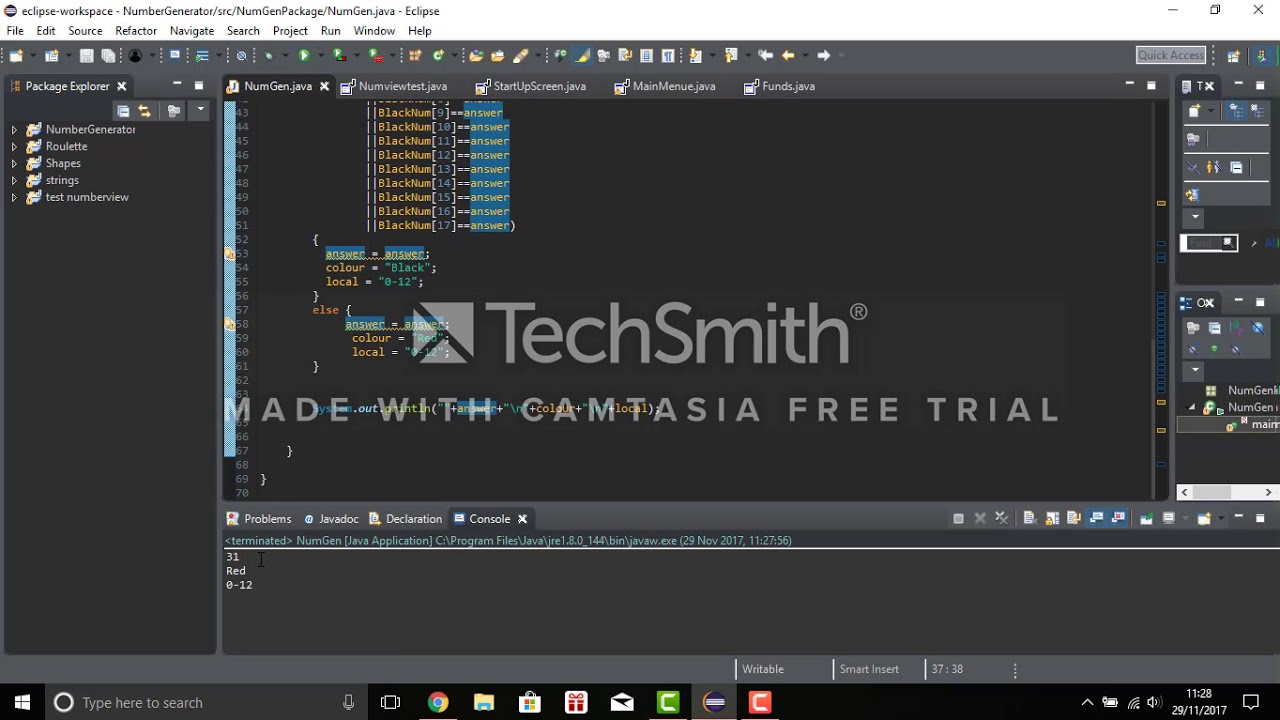Click the Open Perspective icon
This screenshot has width=1280, height=720.
(x=1233, y=55)
